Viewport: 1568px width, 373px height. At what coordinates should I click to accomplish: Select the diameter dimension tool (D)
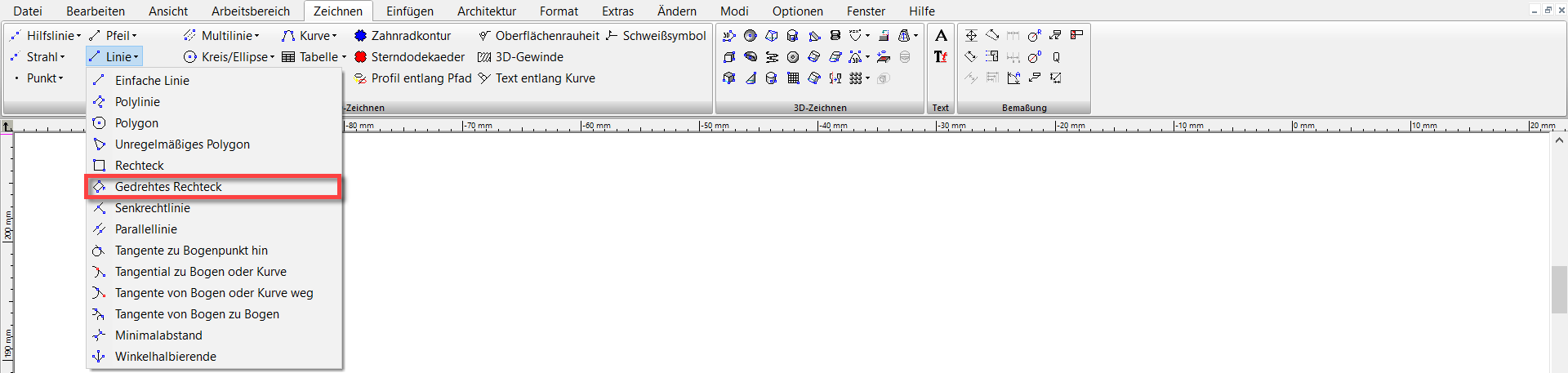1035,57
